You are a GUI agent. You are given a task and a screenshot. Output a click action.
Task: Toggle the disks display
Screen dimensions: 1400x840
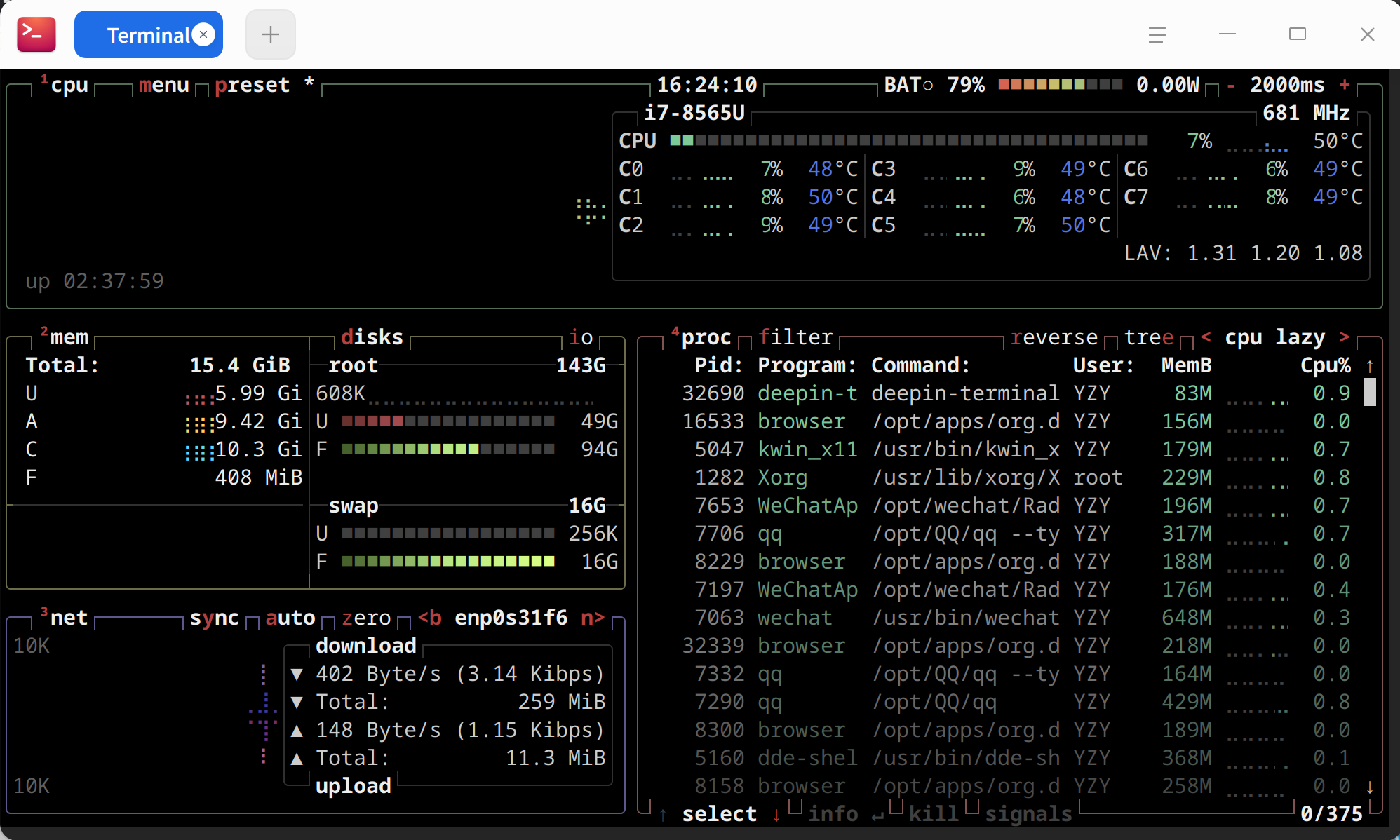click(372, 337)
